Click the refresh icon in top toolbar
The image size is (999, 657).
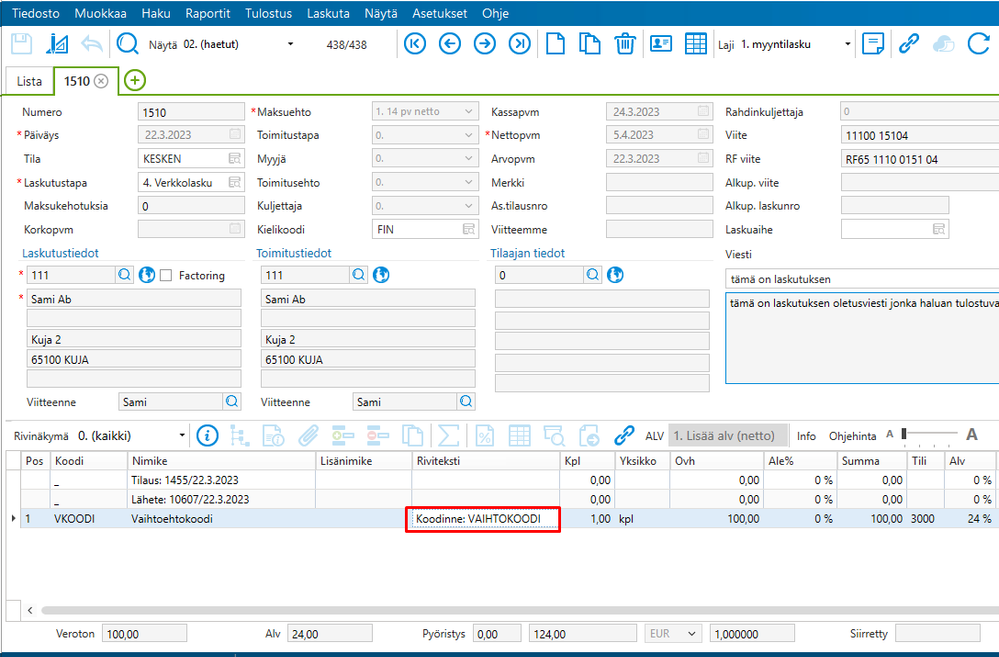978,44
